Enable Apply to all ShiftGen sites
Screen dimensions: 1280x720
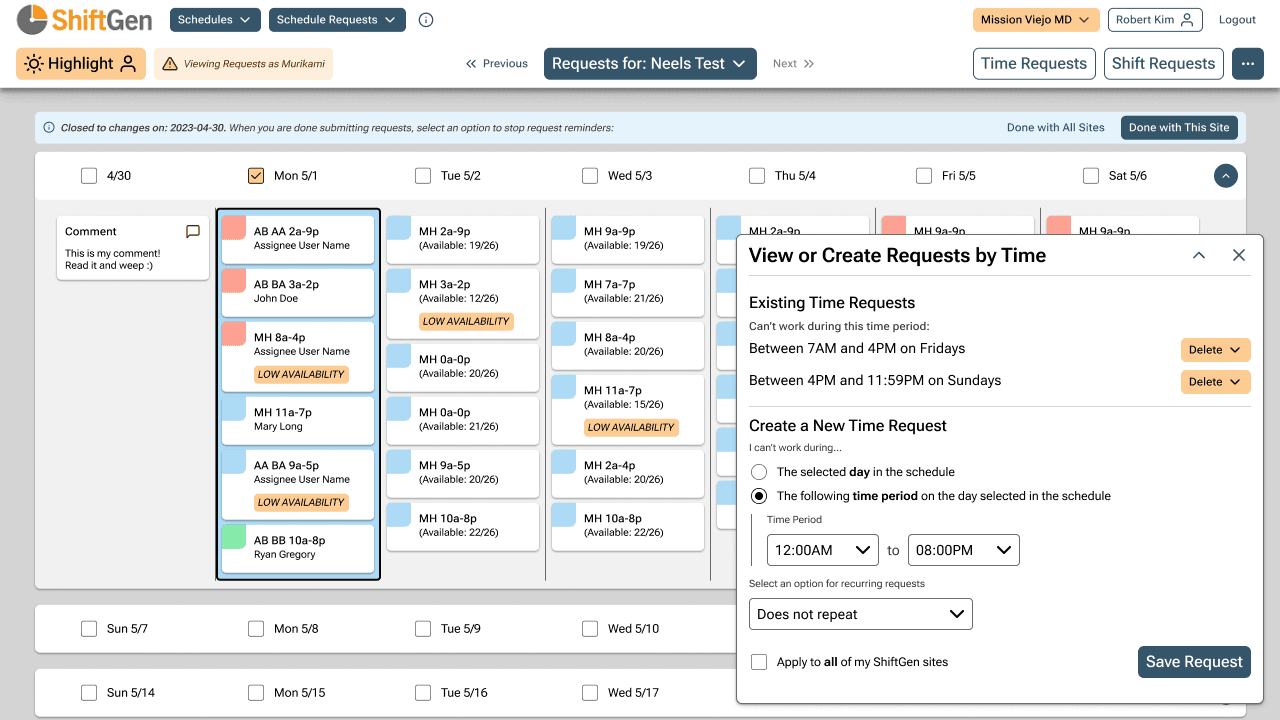759,662
